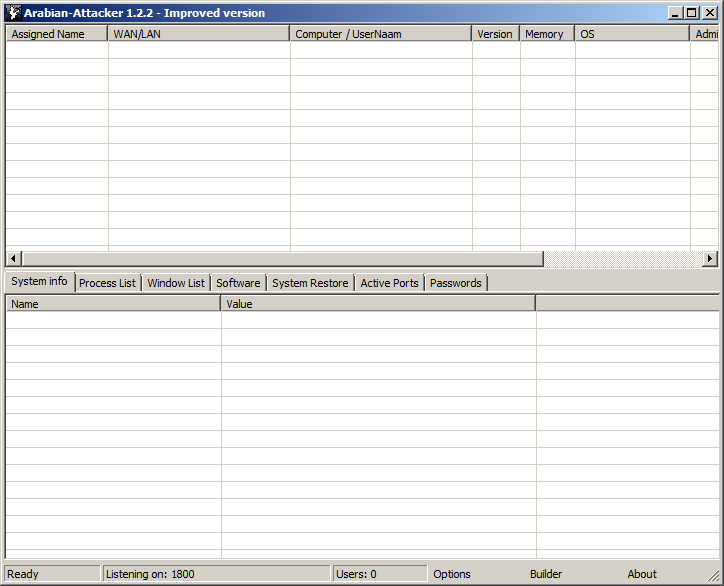Open the System Restore tab

[310, 283]
